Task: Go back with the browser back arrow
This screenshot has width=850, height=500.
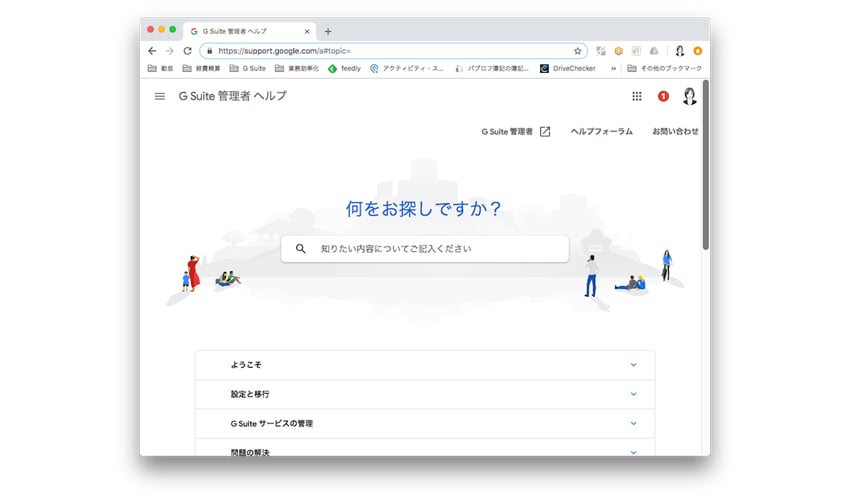Action: coord(152,51)
